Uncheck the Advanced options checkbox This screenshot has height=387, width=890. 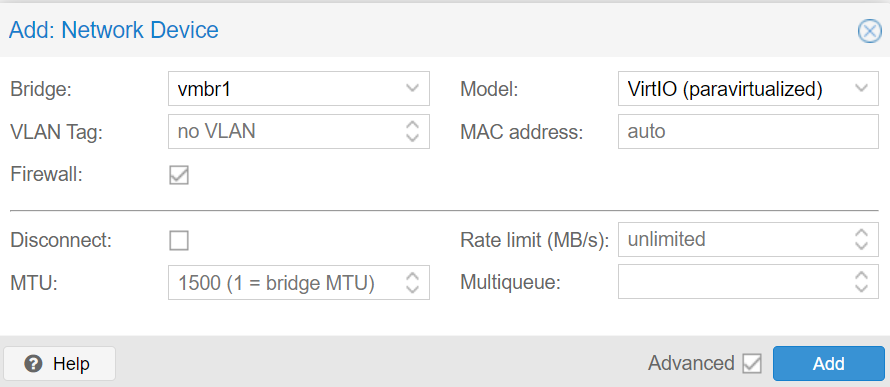(752, 364)
